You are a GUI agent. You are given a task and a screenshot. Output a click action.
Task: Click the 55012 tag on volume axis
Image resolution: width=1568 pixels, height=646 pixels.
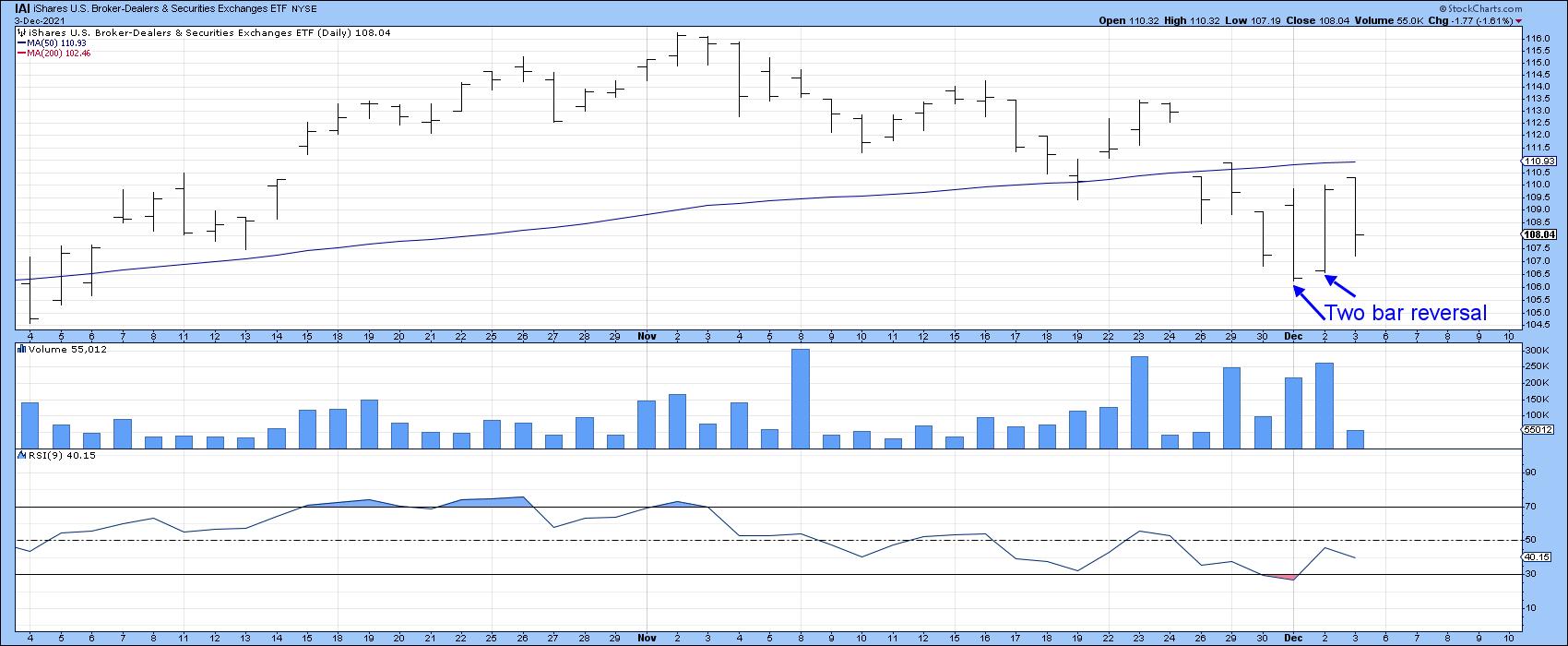point(1539,430)
